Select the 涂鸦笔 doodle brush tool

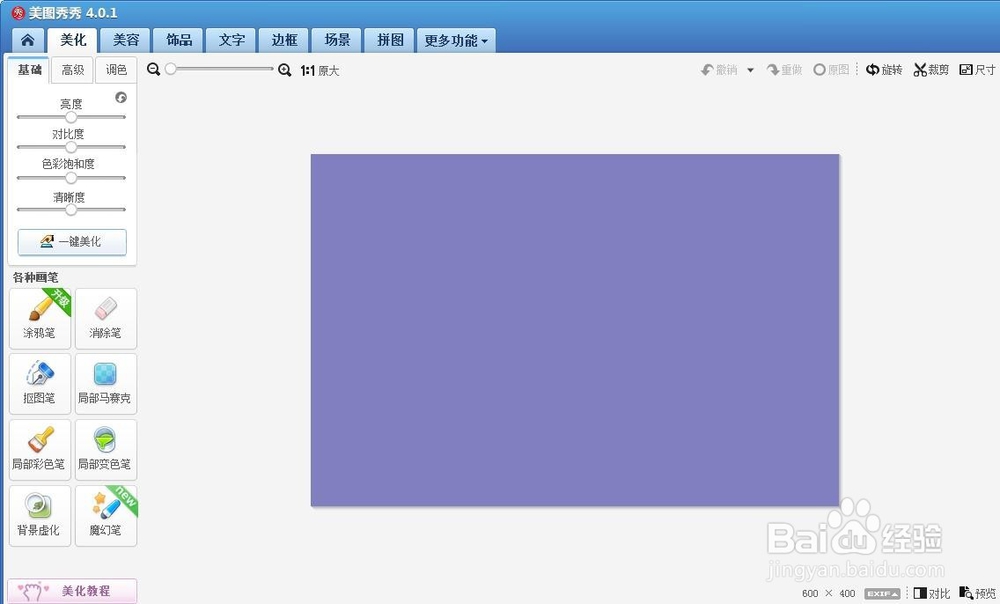(40, 318)
